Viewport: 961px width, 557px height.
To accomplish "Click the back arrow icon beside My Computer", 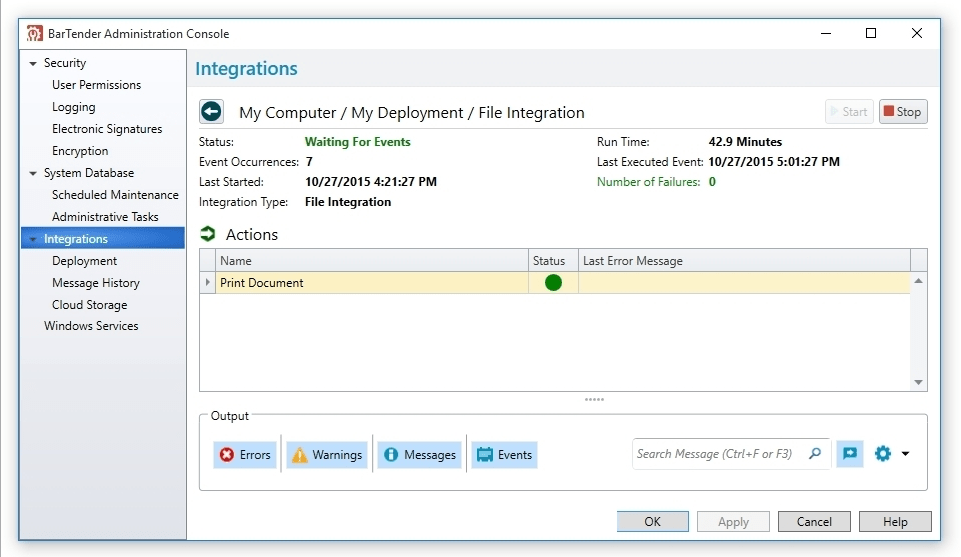I will click(211, 112).
